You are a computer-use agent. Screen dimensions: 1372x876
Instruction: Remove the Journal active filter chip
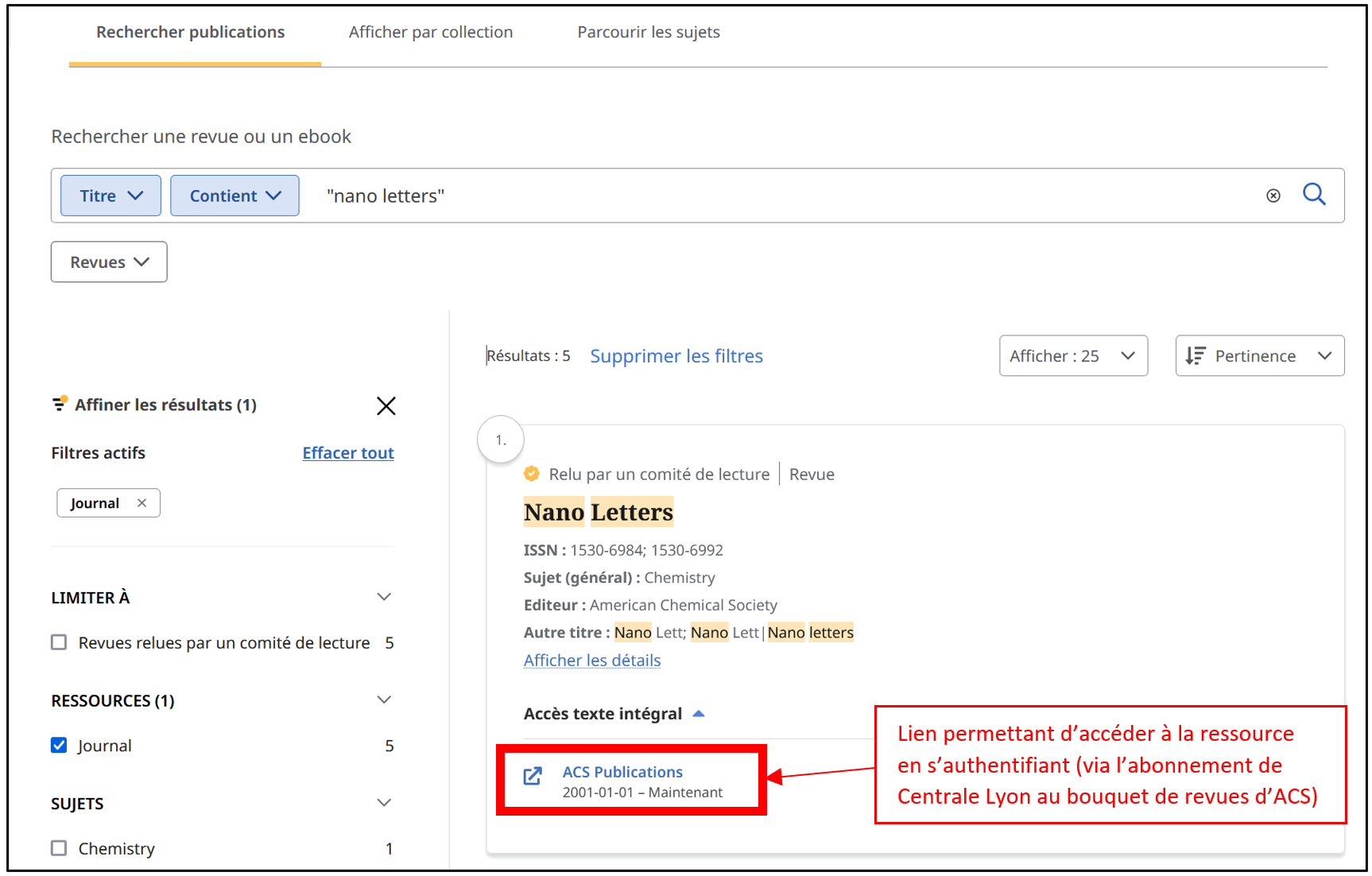click(141, 503)
